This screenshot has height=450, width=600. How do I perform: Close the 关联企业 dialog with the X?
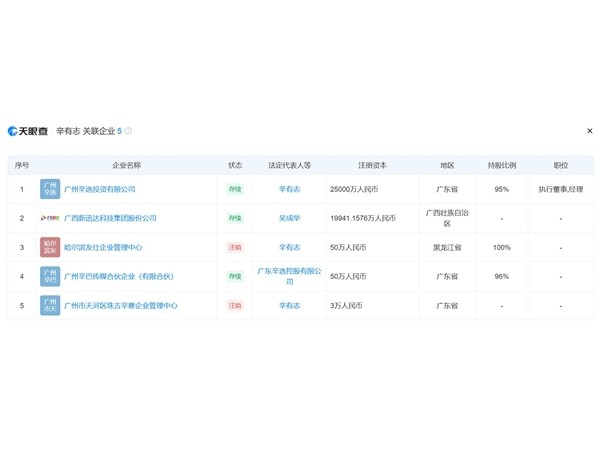590,131
